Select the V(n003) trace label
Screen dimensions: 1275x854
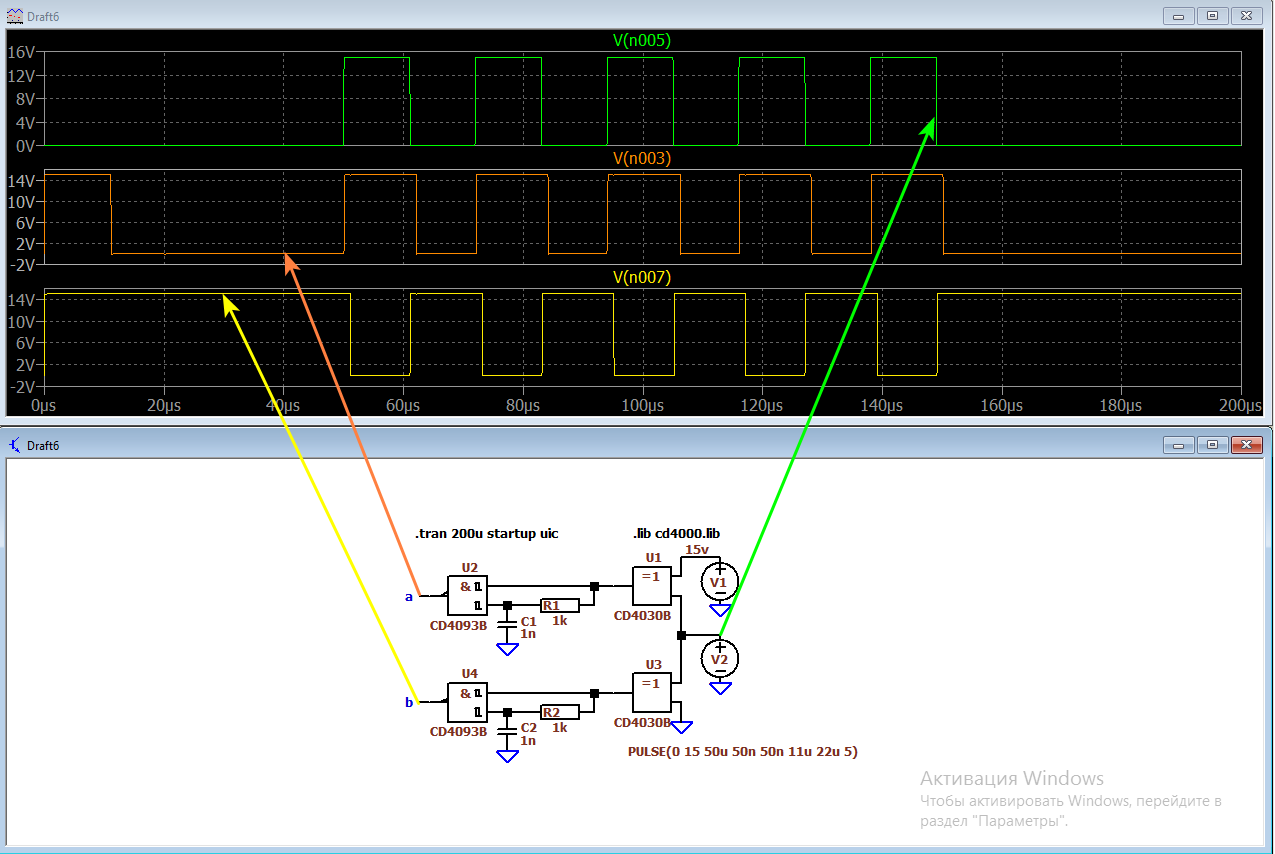pos(640,157)
